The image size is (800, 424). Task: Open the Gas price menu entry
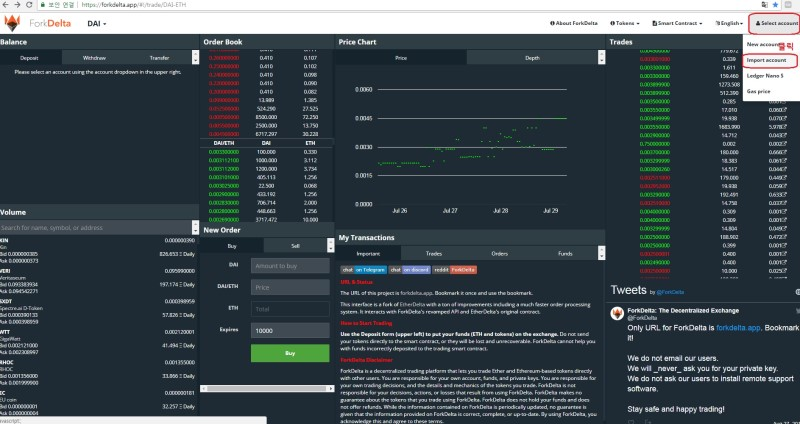(759, 92)
